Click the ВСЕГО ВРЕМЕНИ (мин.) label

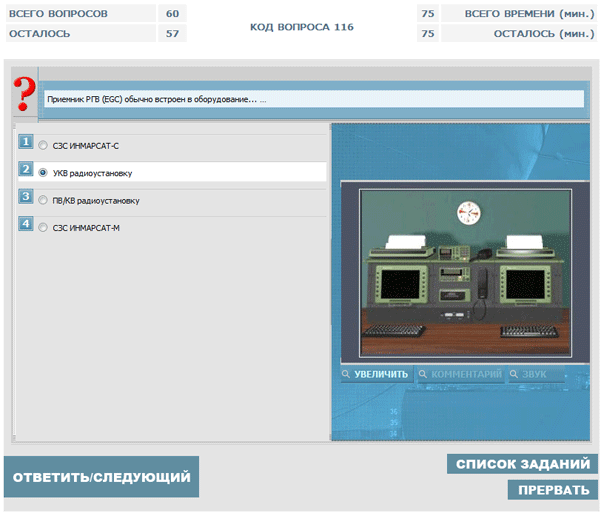coord(529,14)
